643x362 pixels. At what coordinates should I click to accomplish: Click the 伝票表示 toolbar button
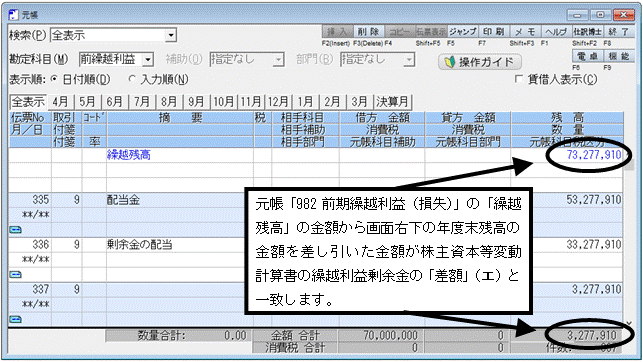pyautogui.click(x=431, y=32)
